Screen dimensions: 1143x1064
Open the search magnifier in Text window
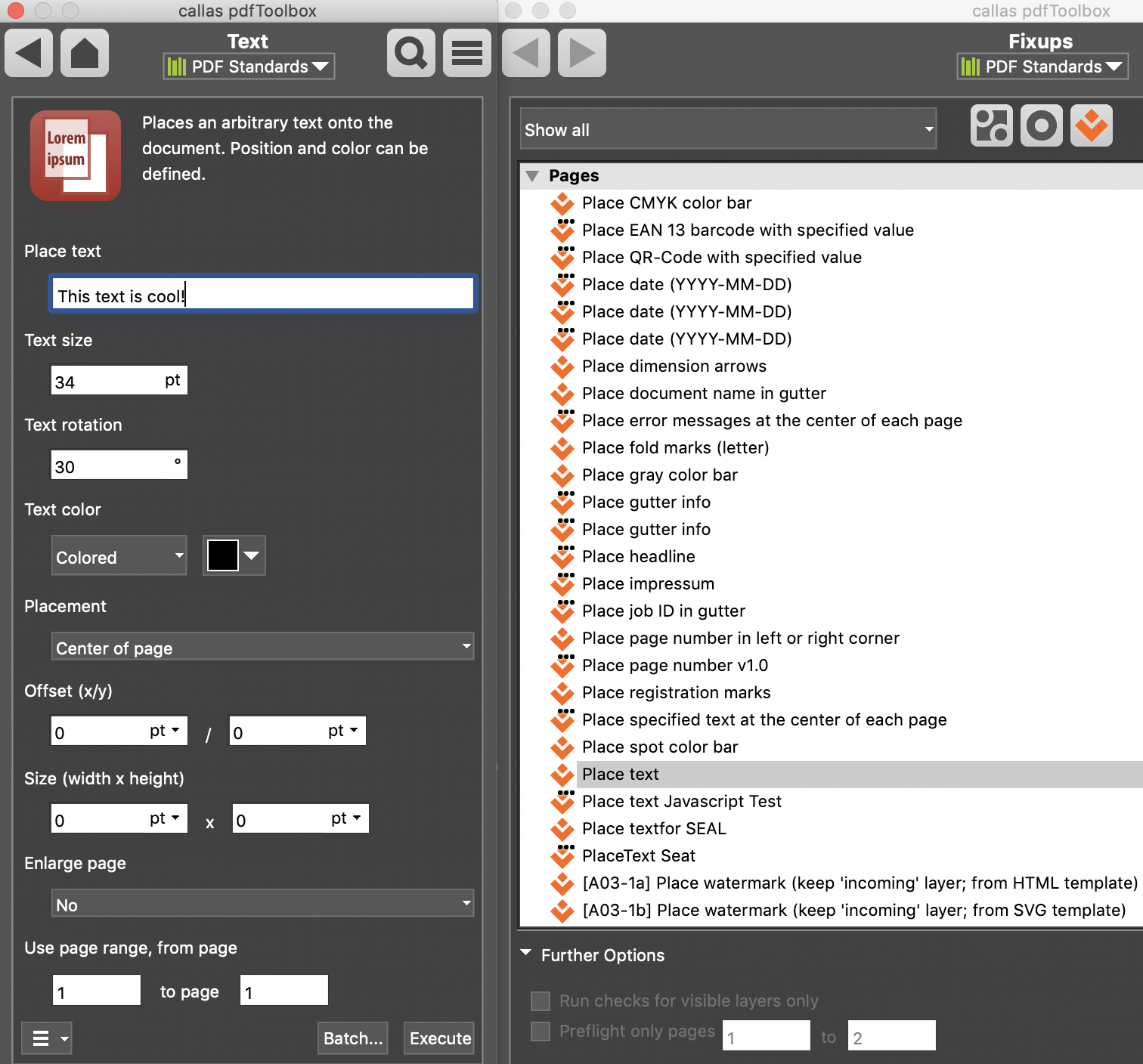(x=411, y=53)
